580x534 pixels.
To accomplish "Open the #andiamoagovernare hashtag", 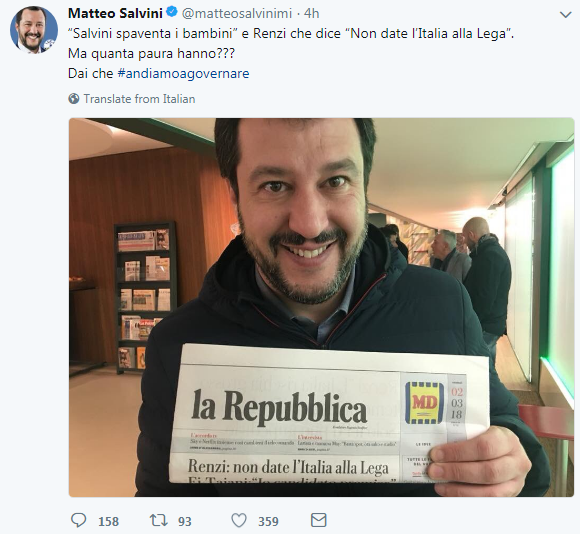I will point(183,73).
